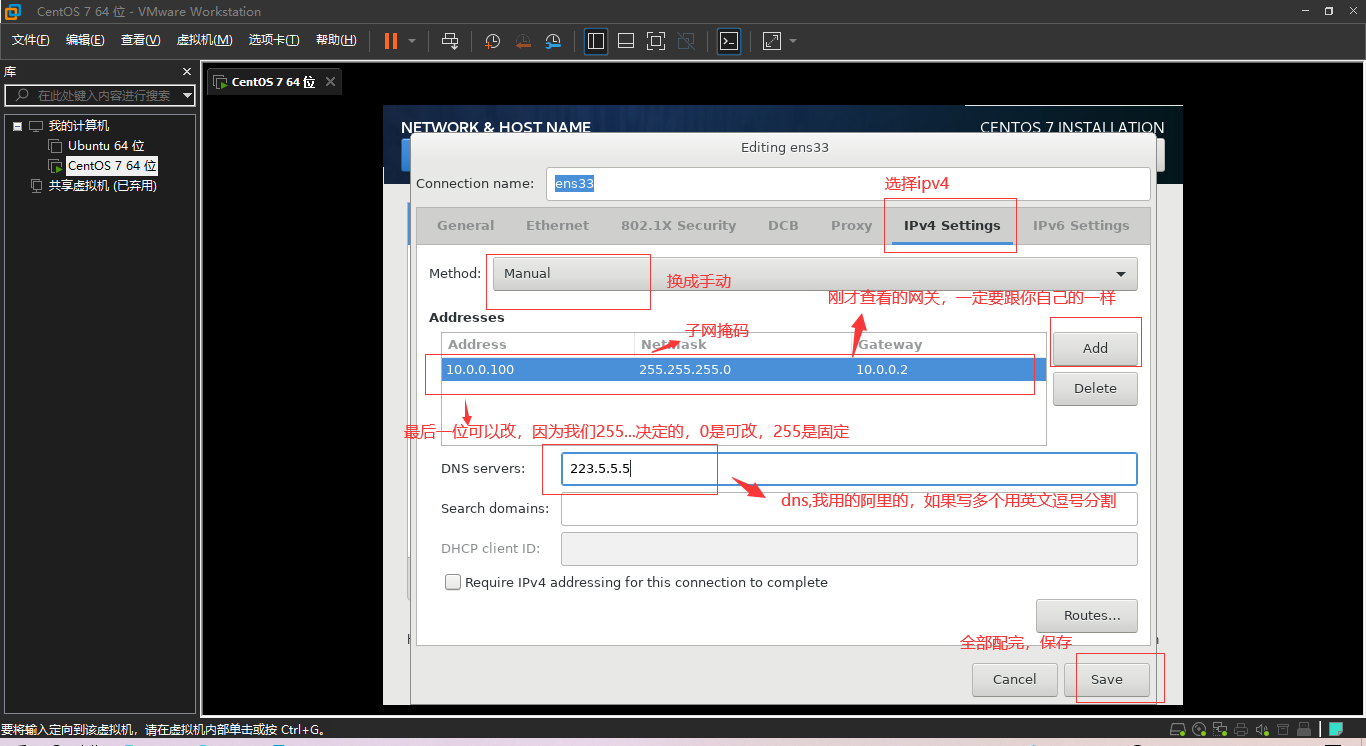
Task: Switch to the Proxy tab
Action: click(851, 226)
